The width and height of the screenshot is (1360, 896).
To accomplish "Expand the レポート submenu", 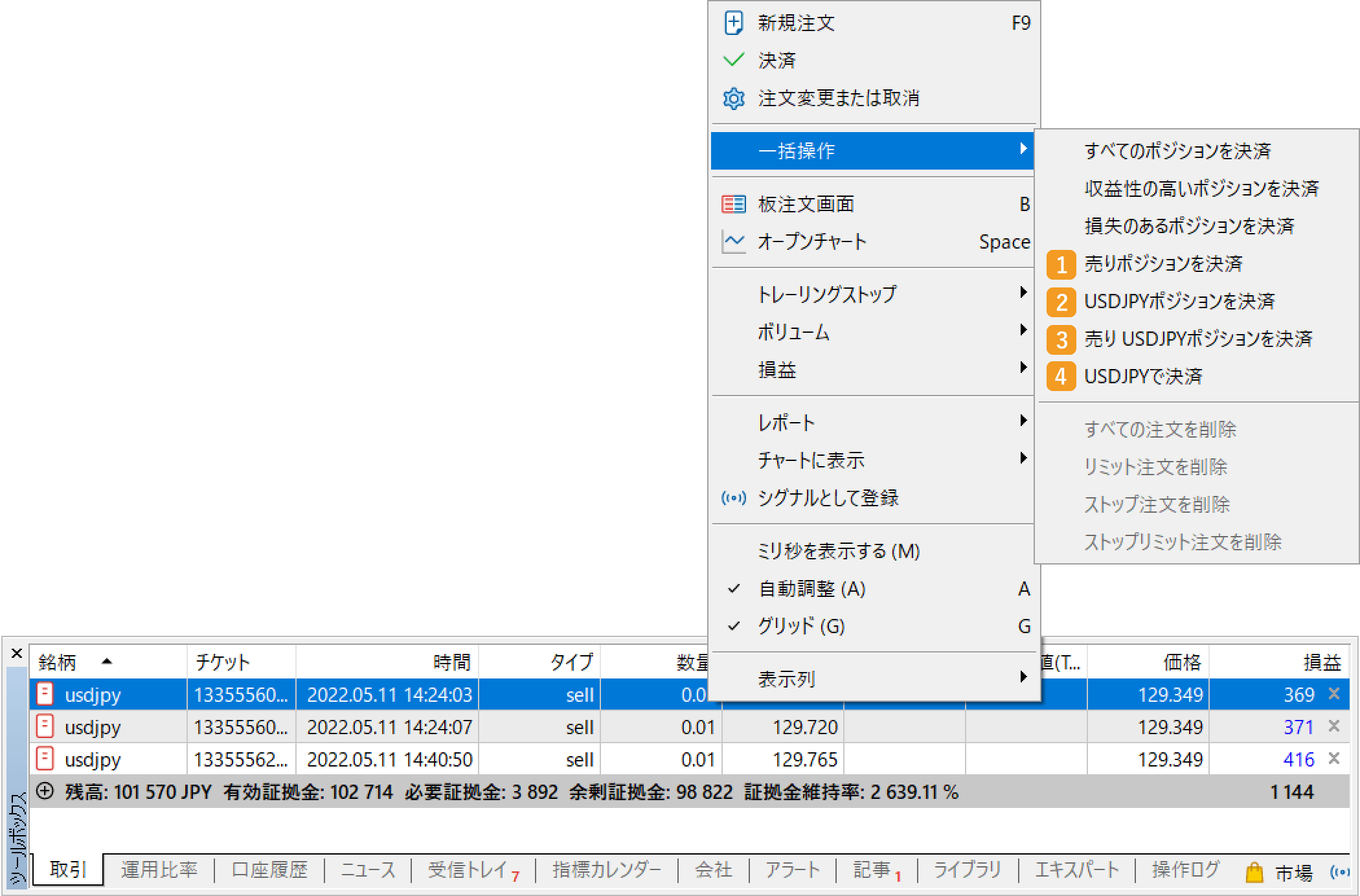I will coord(874,423).
